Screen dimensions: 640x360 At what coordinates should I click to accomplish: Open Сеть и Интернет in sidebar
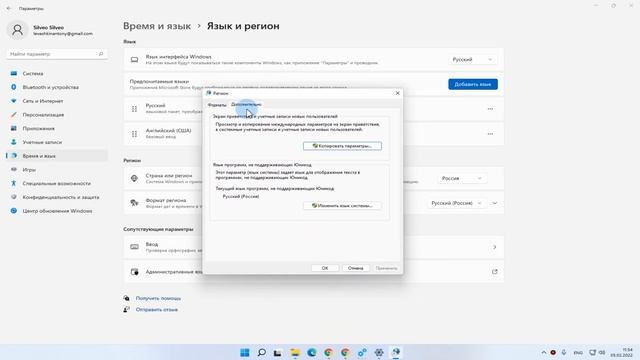pos(57,101)
